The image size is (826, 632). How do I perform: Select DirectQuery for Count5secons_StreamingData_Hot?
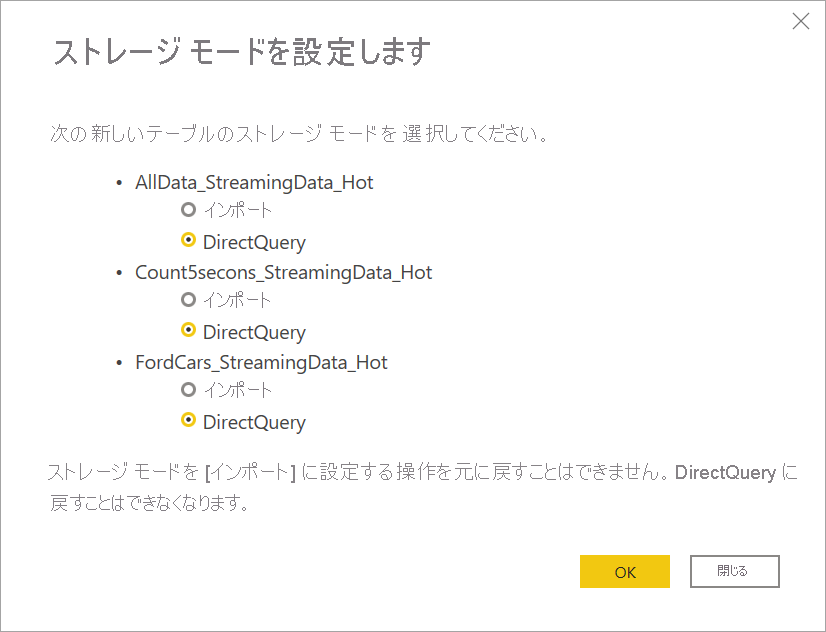pyautogui.click(x=187, y=332)
